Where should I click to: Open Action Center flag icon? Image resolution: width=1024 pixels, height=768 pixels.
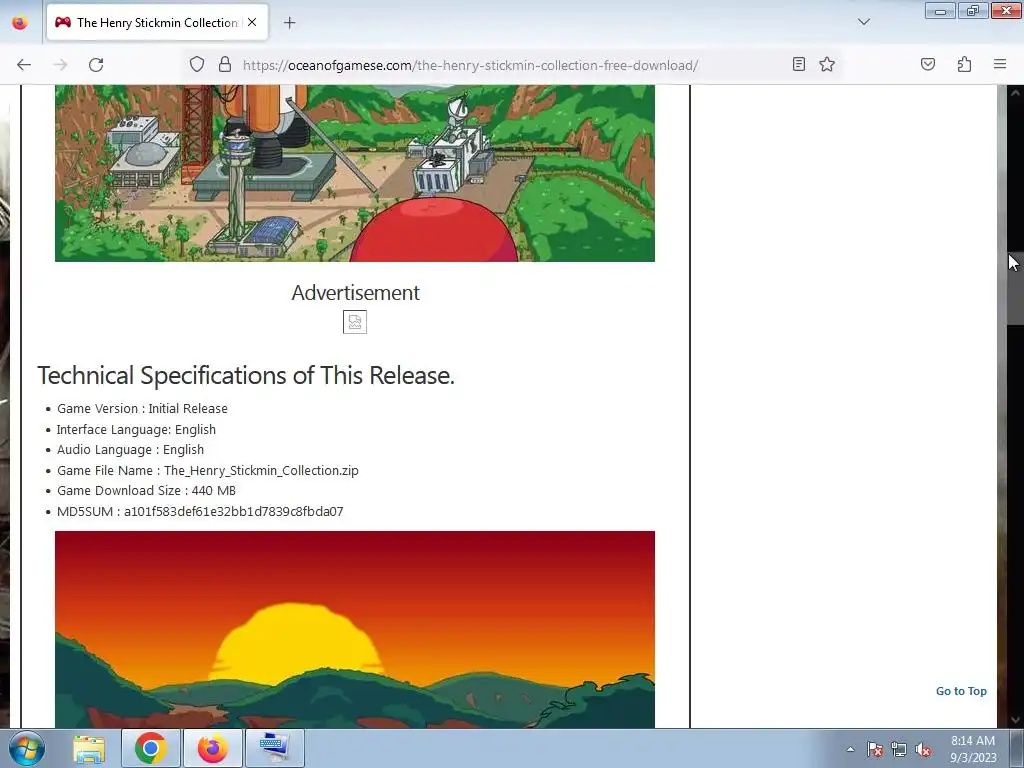(x=874, y=749)
